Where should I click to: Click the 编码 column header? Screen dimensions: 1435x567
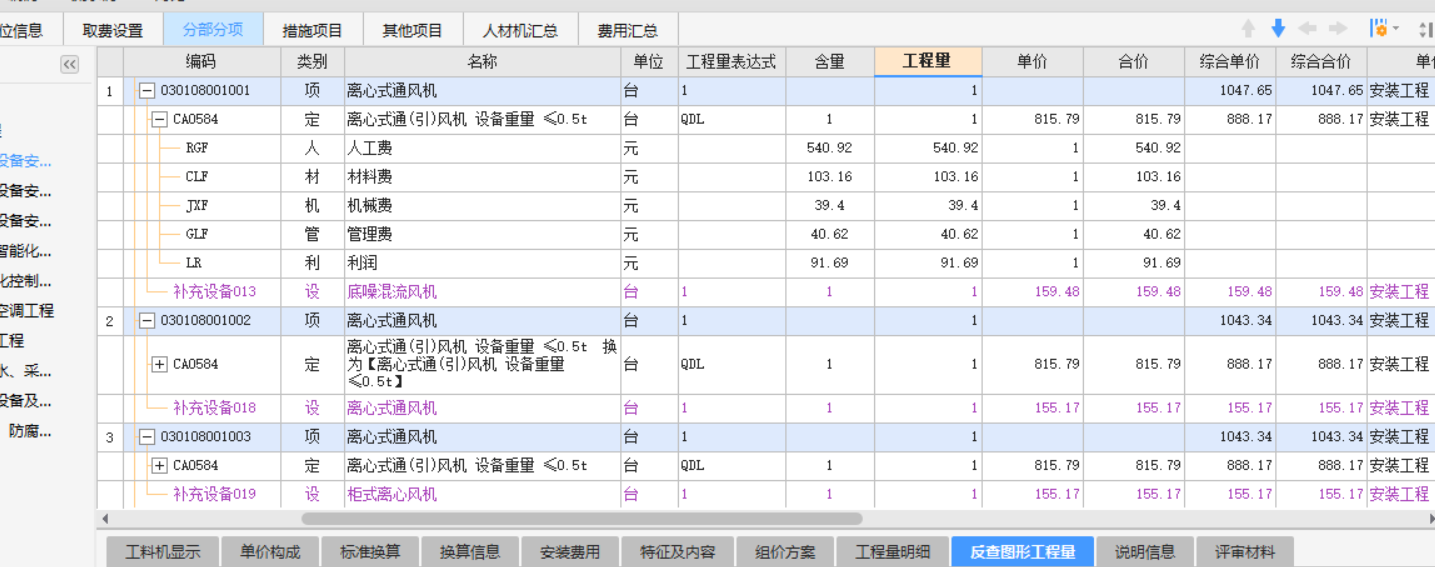(201, 62)
